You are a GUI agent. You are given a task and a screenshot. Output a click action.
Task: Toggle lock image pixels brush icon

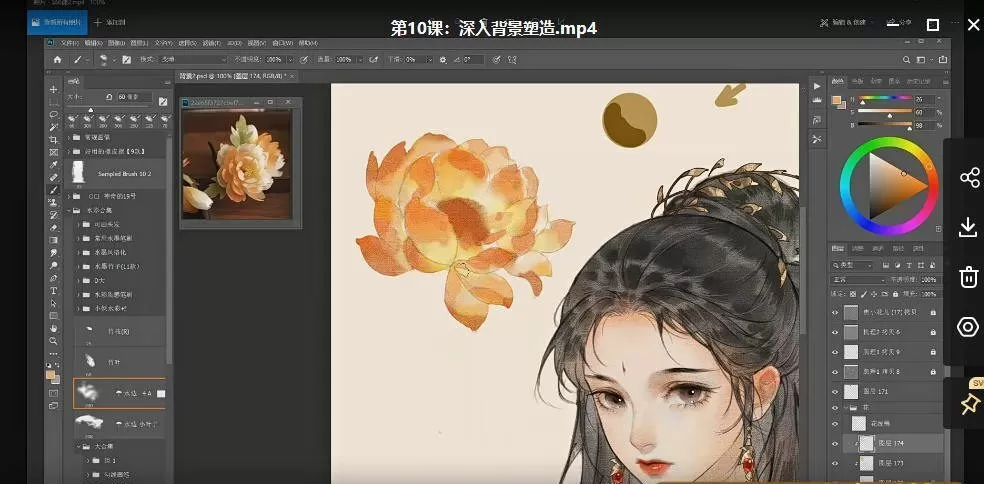coord(864,294)
